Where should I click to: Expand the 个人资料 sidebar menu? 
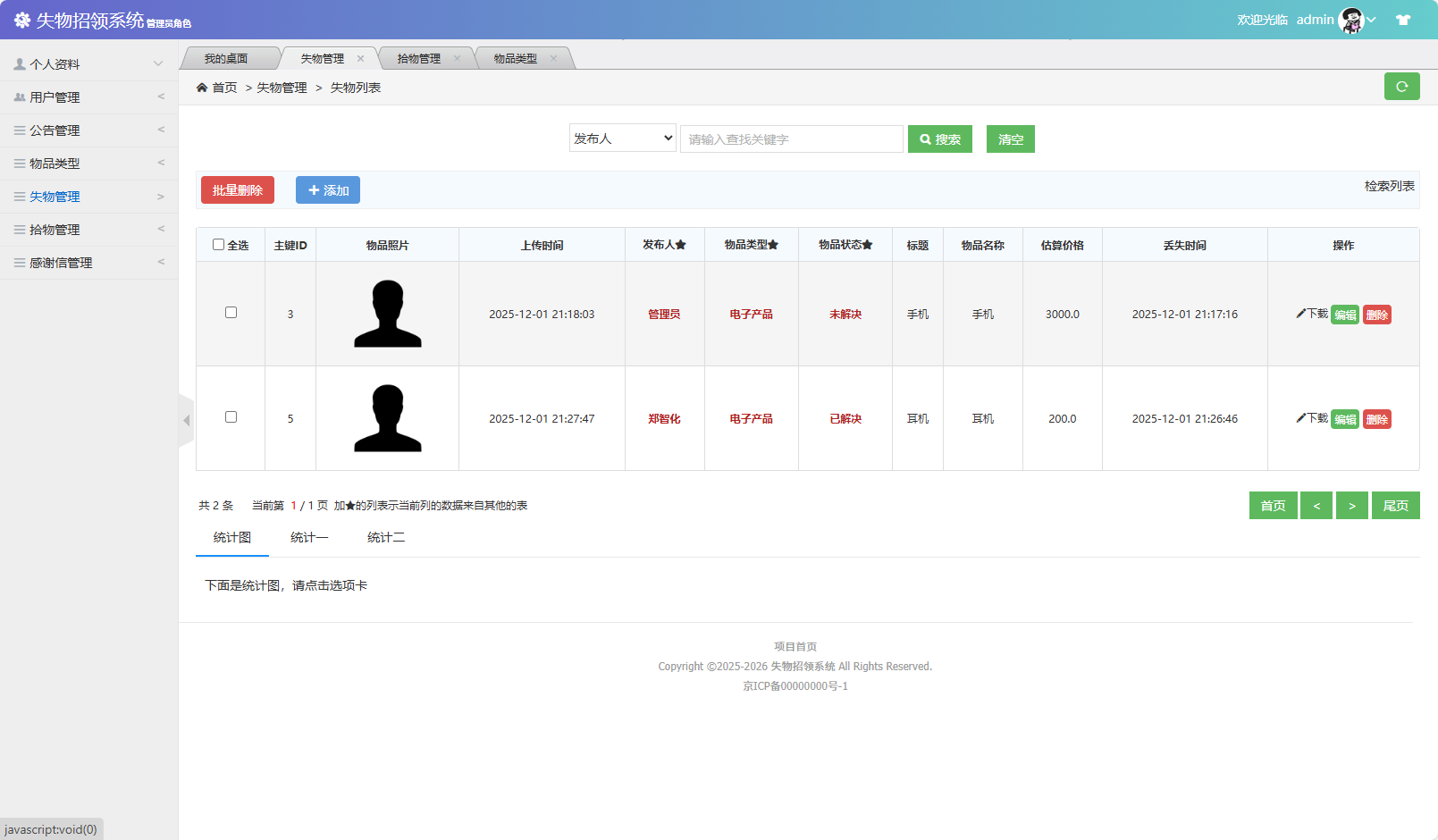tap(88, 64)
